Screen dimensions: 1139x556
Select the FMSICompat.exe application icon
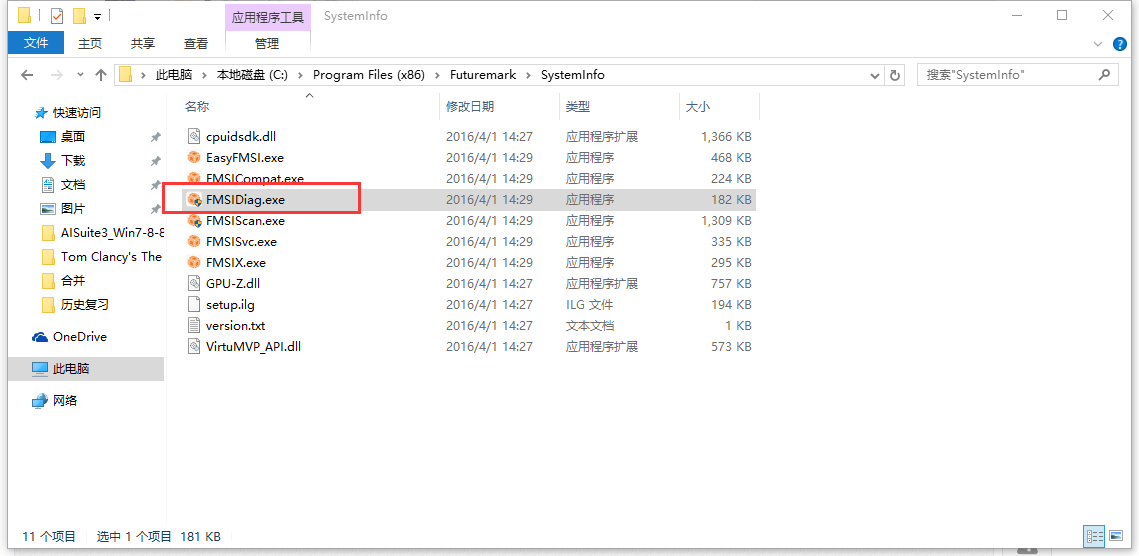[x=193, y=177]
